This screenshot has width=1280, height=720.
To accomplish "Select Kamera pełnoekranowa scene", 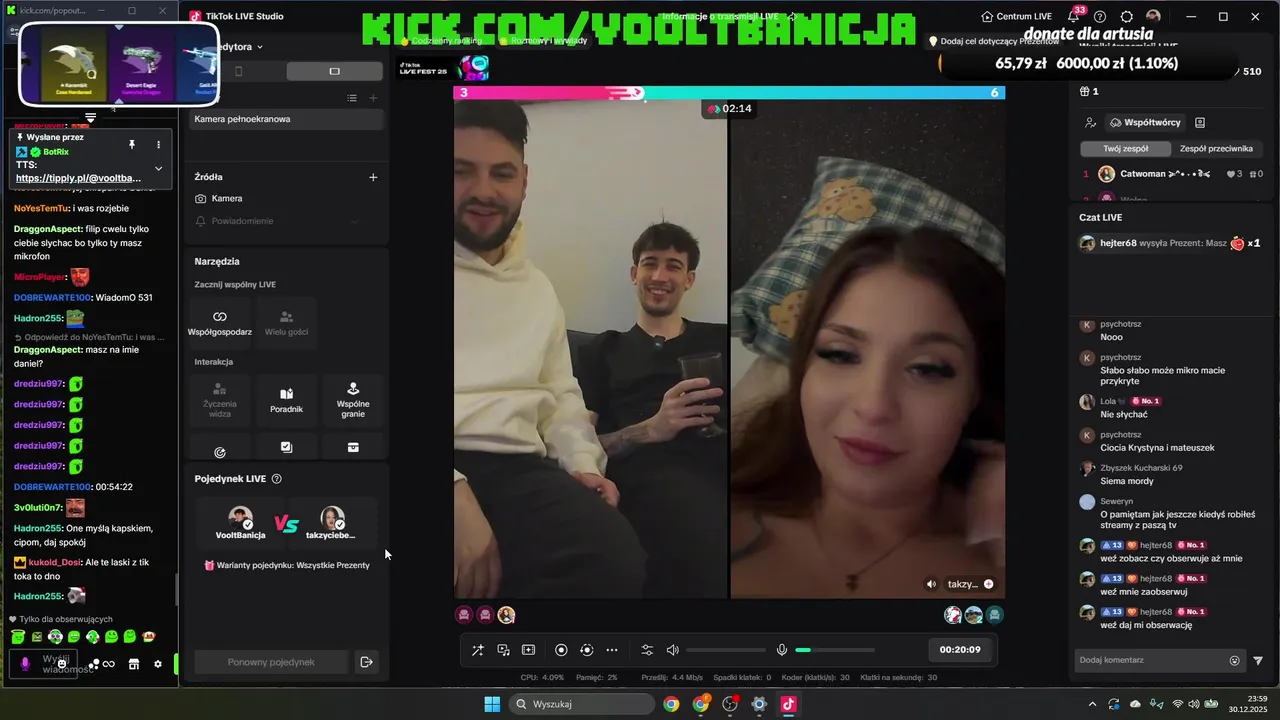I will click(286, 119).
